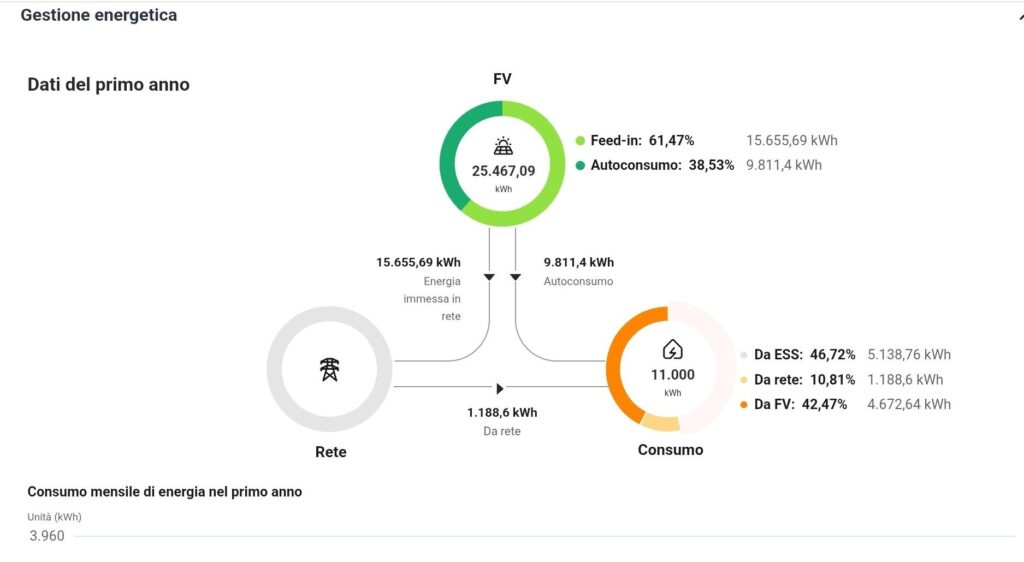The image size is (1024, 562).
Task: Click the yellow Da rete legend dot
Action: click(744, 380)
